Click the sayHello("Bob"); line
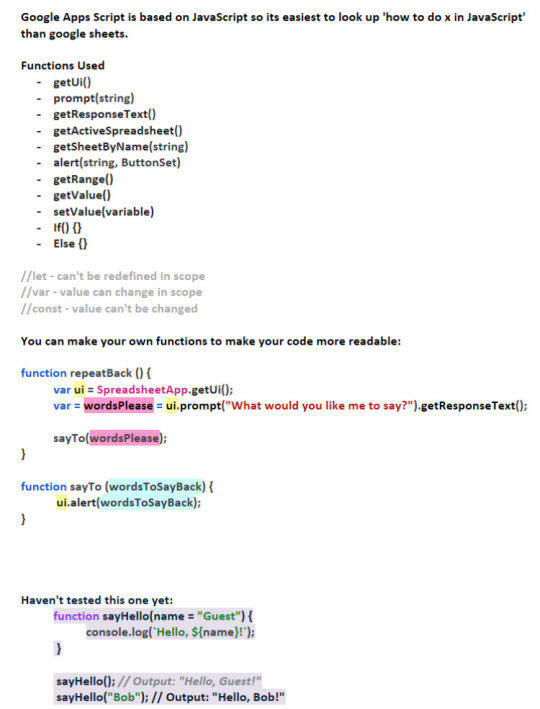This screenshot has width=540, height=709. pyautogui.click(x=170, y=697)
